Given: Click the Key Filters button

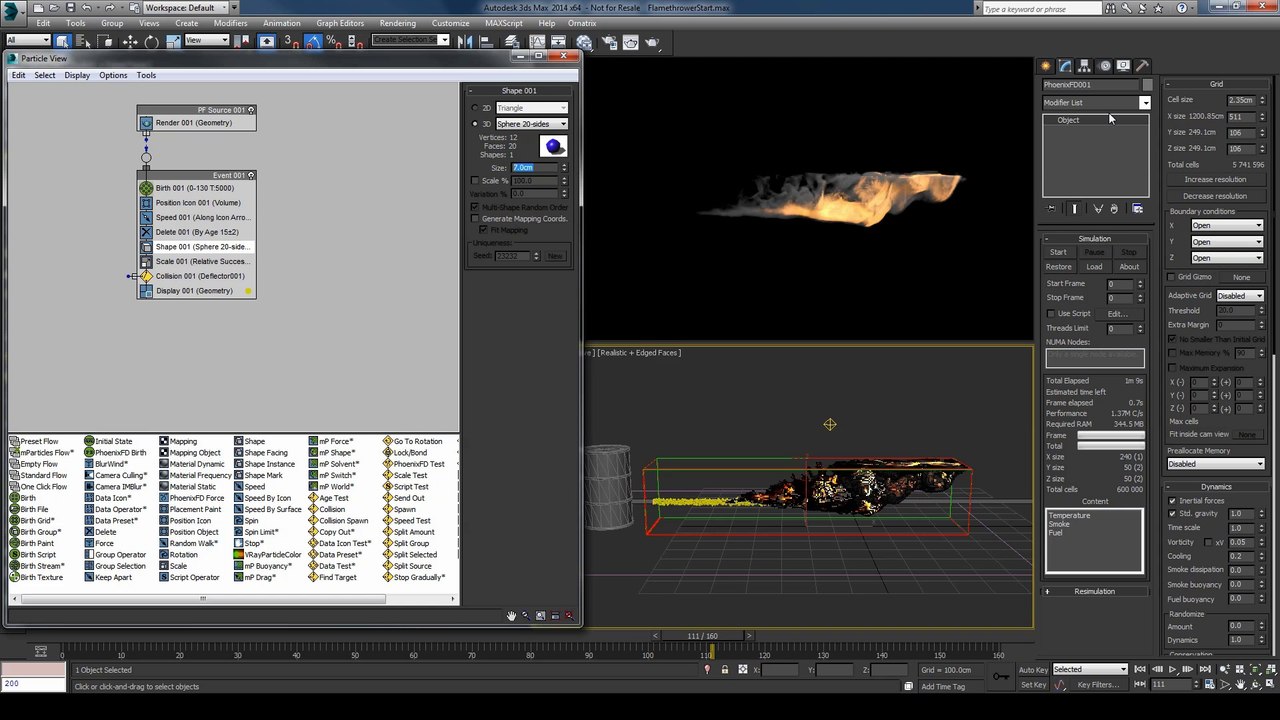Looking at the screenshot, I should tap(1098, 685).
